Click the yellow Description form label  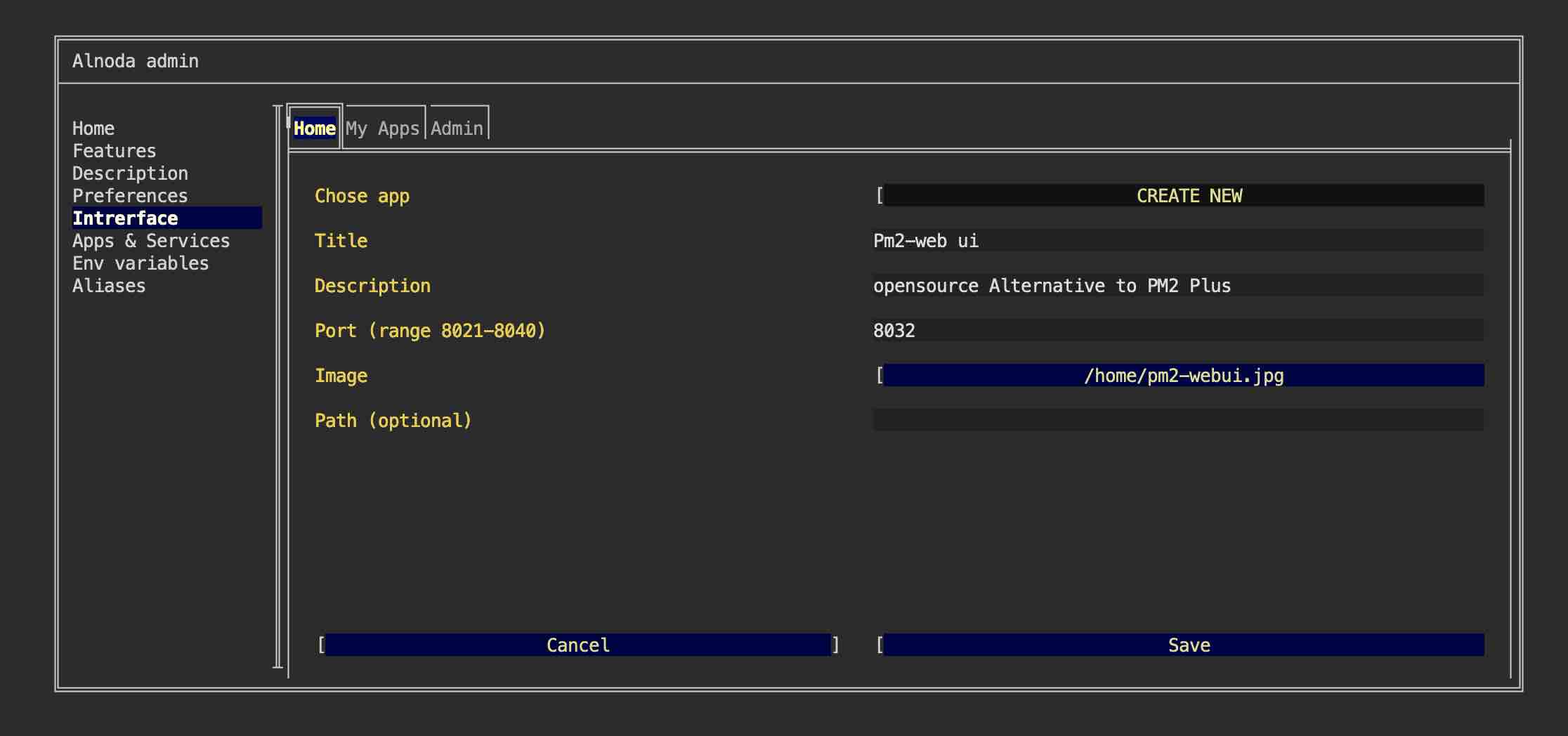pos(372,286)
